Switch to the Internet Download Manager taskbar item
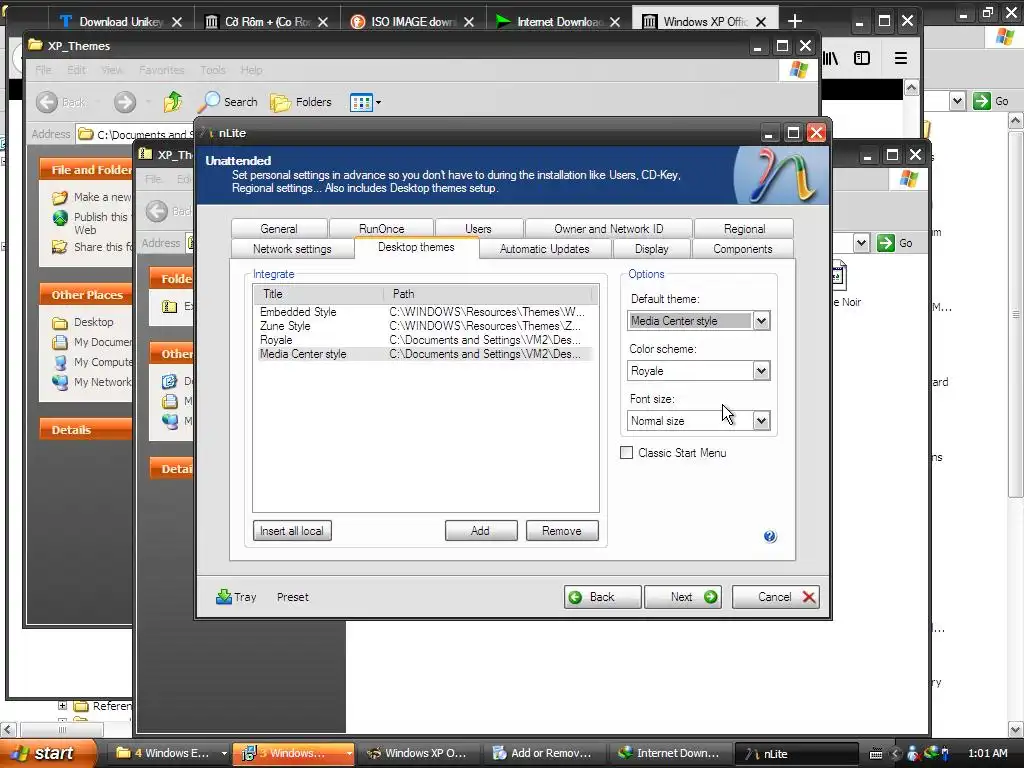This screenshot has height=768, width=1024. (669, 753)
